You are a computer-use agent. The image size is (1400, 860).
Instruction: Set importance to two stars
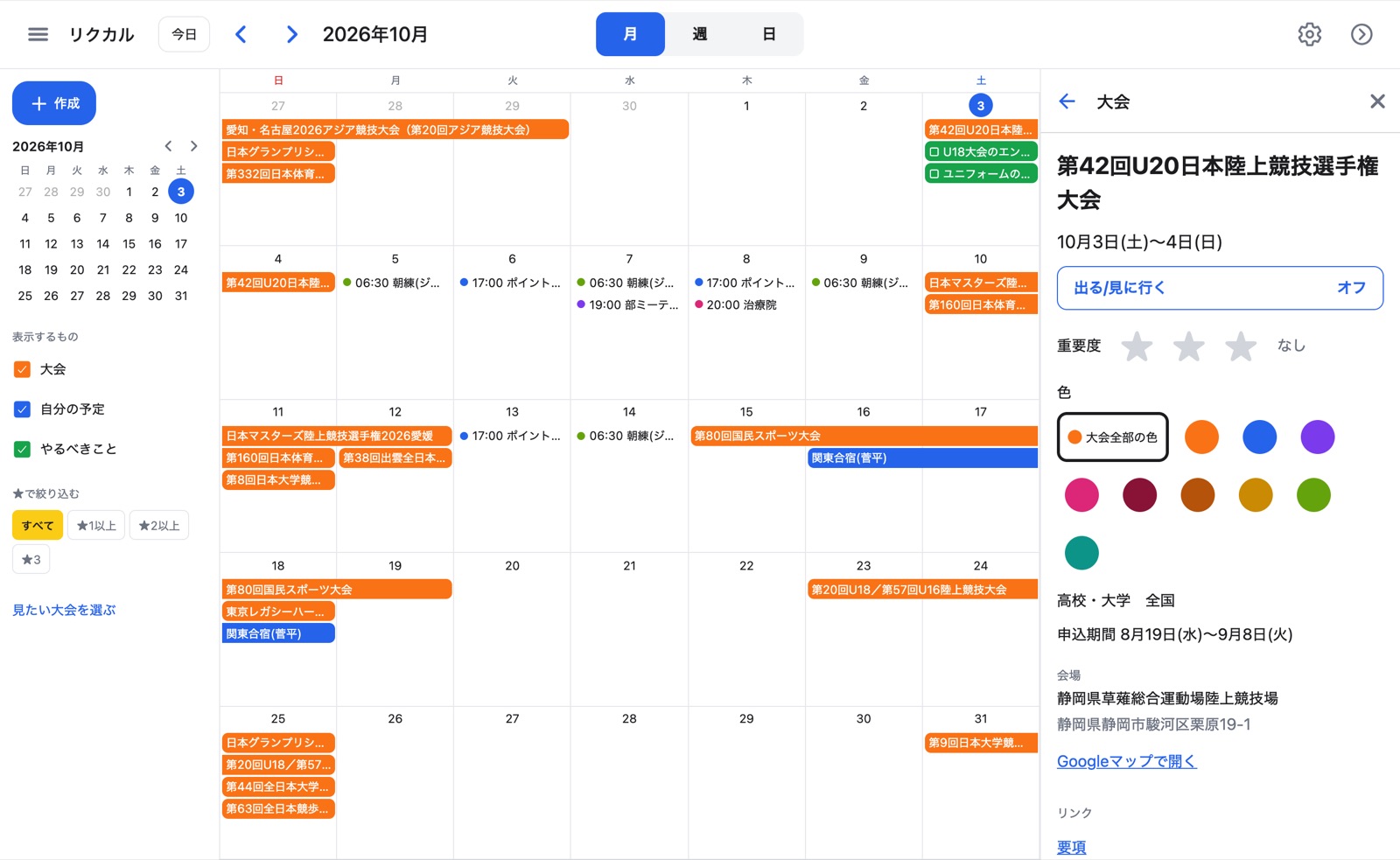point(1188,346)
